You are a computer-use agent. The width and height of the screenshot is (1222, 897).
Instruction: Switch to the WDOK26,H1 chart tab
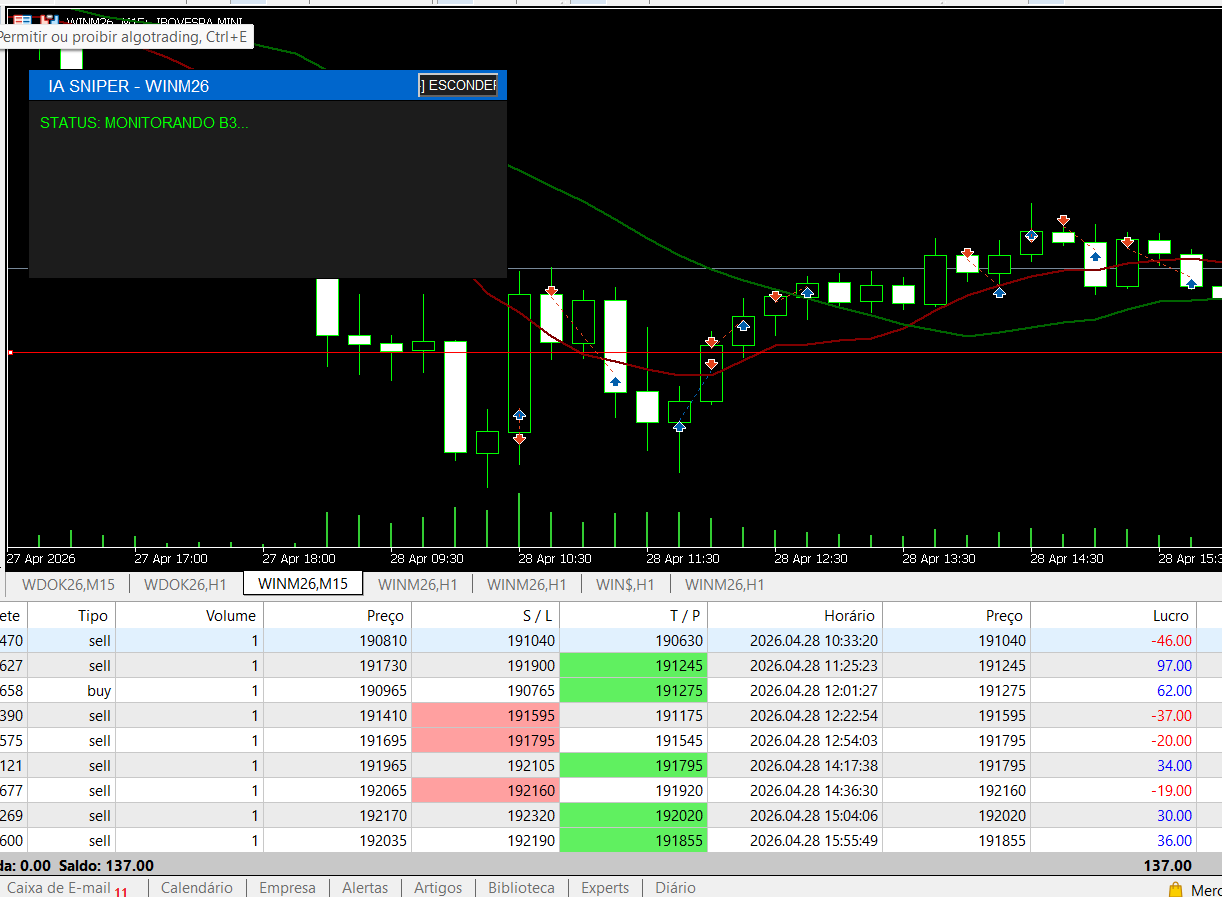coord(186,584)
